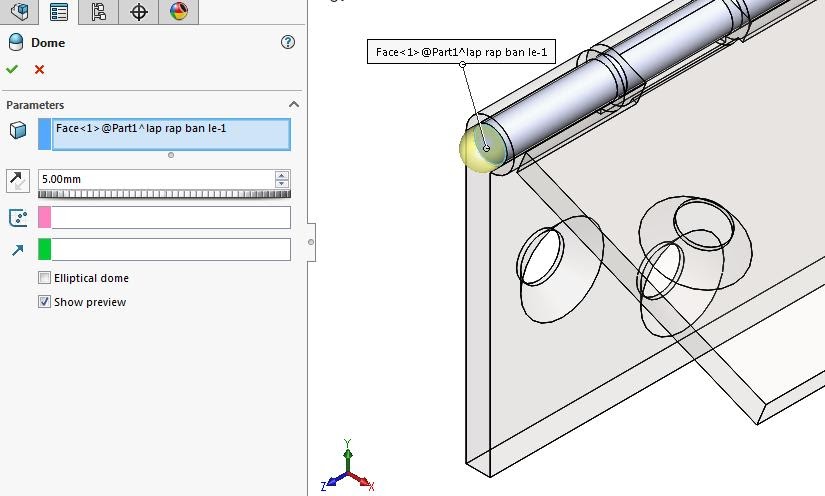Open the FeatureManager design tree tab
The image size is (825, 496).
pyautogui.click(x=19, y=12)
